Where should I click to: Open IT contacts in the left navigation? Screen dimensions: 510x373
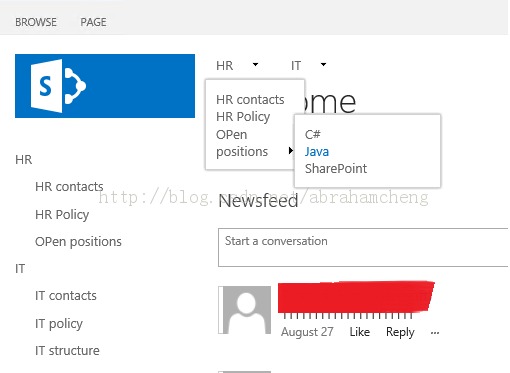(66, 296)
